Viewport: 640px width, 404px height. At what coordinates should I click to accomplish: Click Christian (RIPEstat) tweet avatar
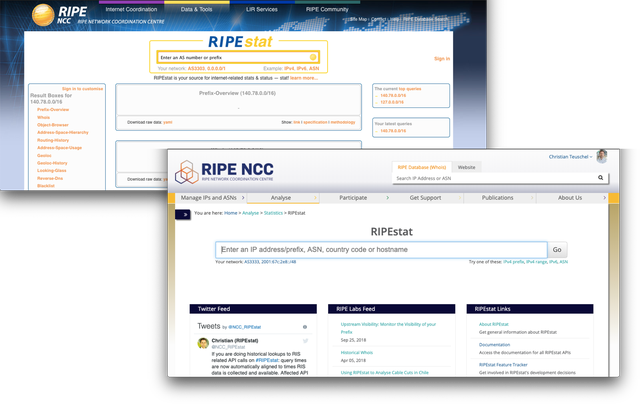click(203, 343)
